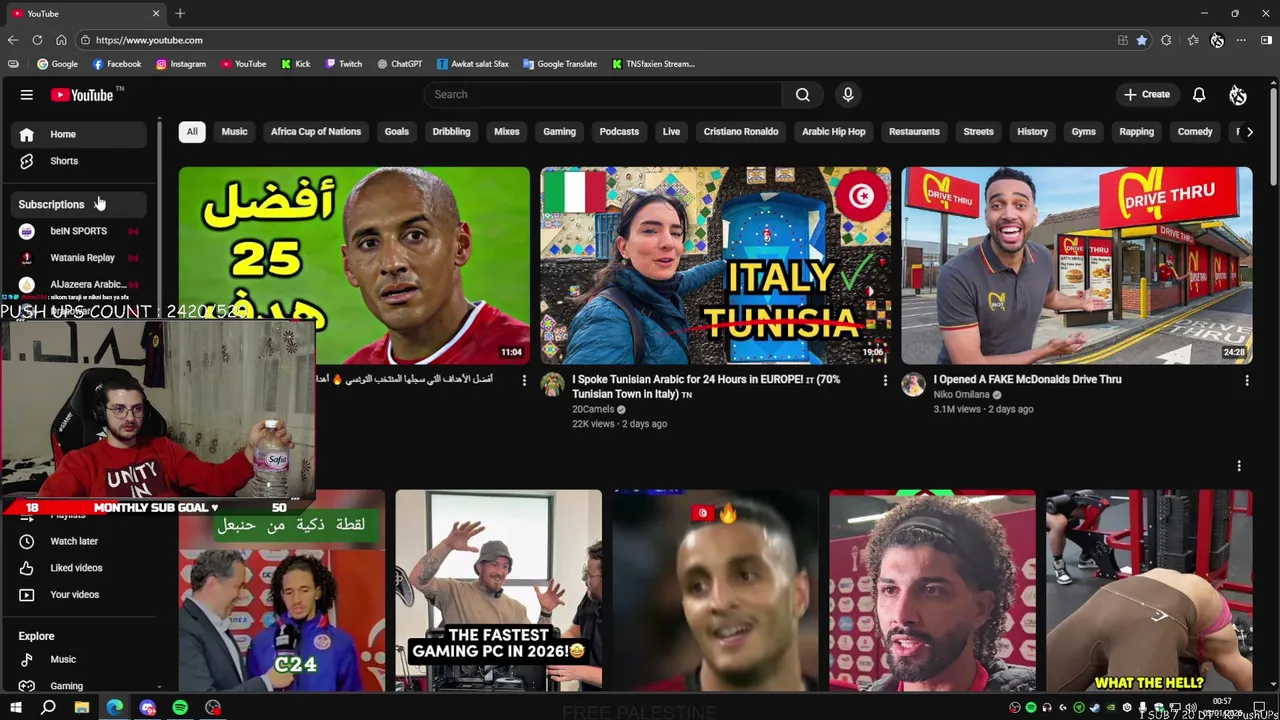This screenshot has height=720, width=1280.
Task: Open Your videos in sidebar
Action: 80,595
